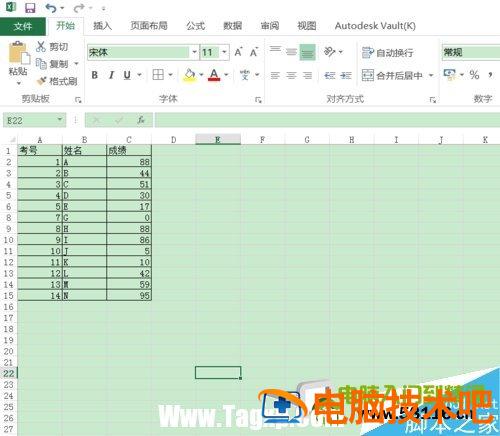Click the red font color swatch A
The width and height of the screenshot is (500, 436).
point(214,75)
